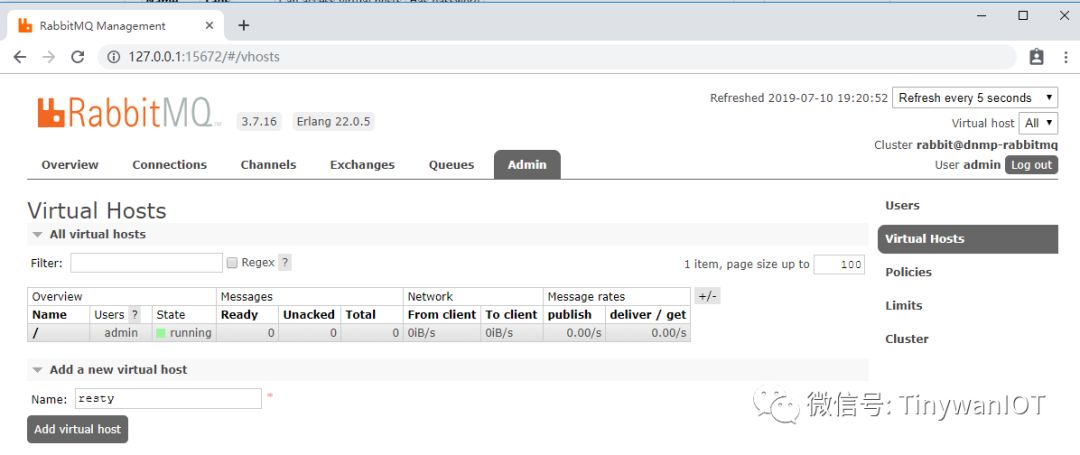Click the page size input field
The image size is (1080, 455).
click(x=839, y=264)
